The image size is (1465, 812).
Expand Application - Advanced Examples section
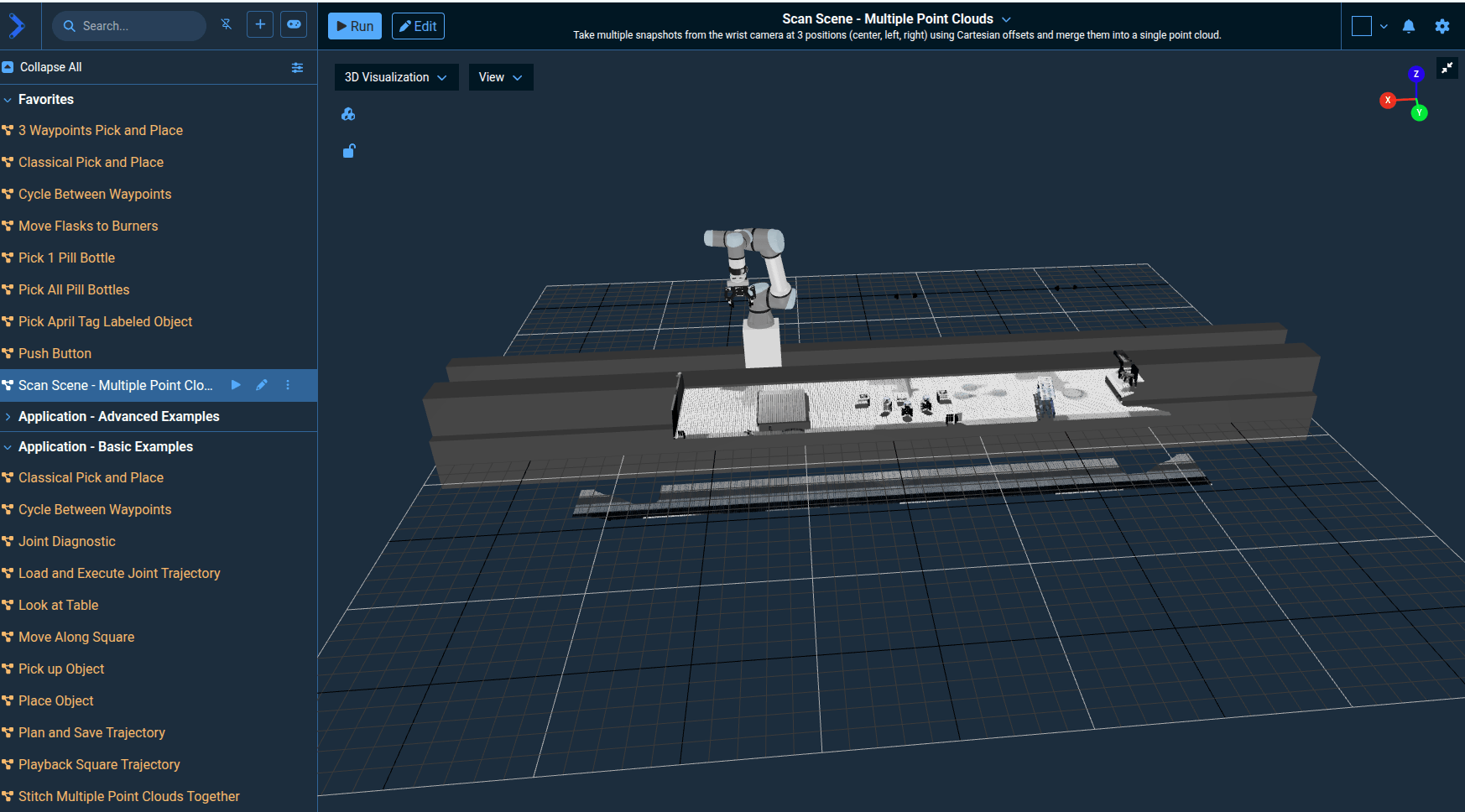click(118, 416)
